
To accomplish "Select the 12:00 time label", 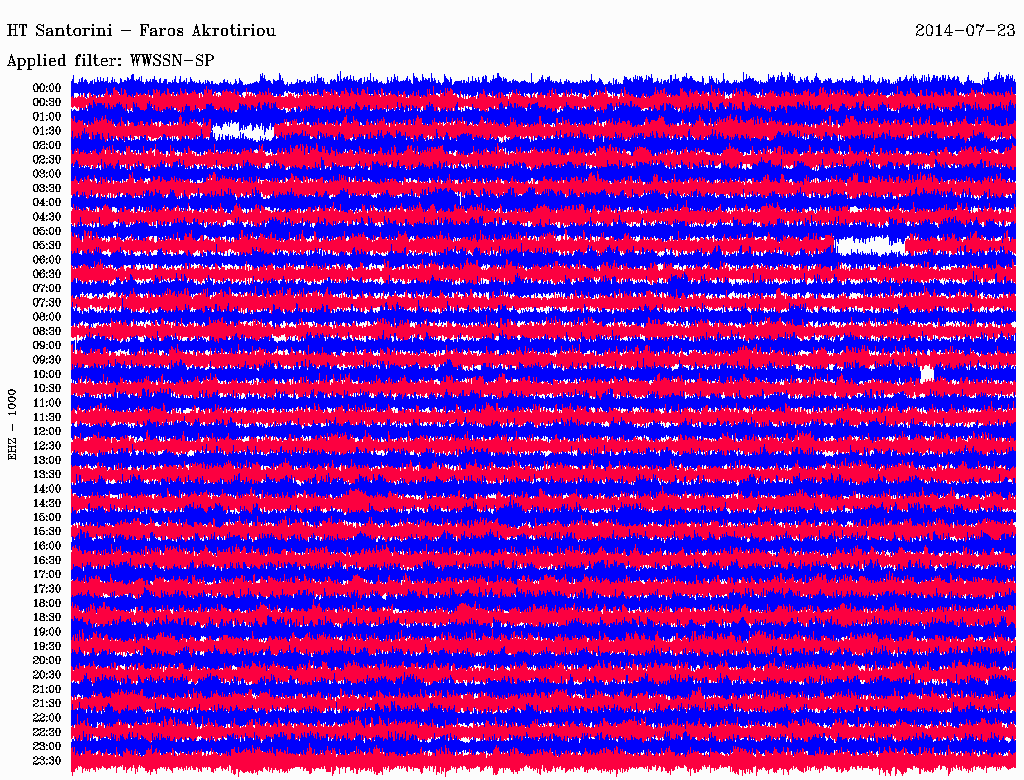I will point(47,431).
